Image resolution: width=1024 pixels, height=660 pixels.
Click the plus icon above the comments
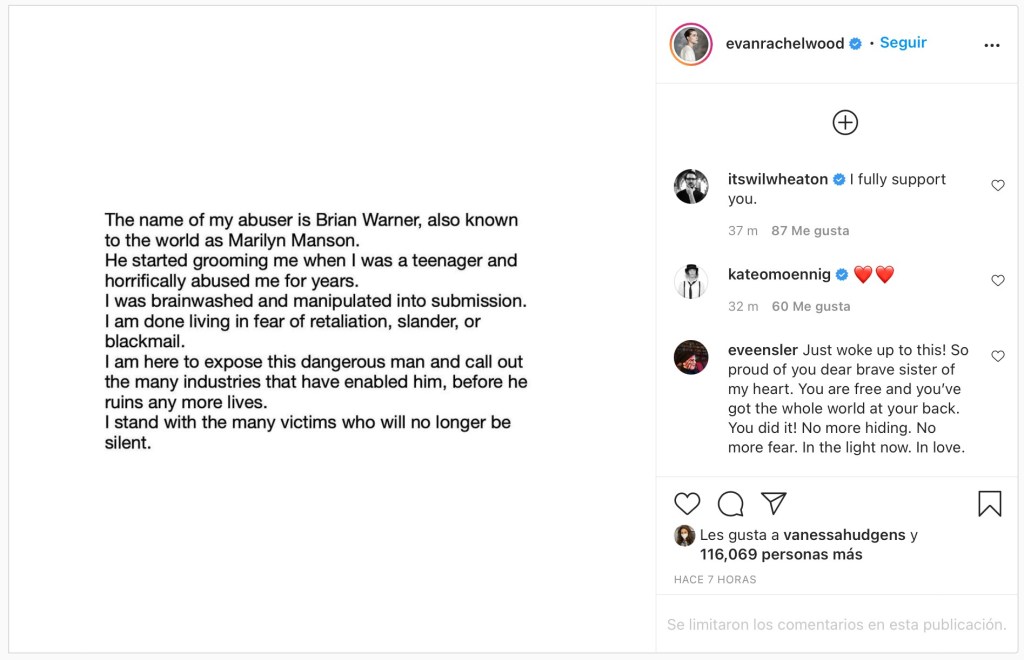click(845, 122)
